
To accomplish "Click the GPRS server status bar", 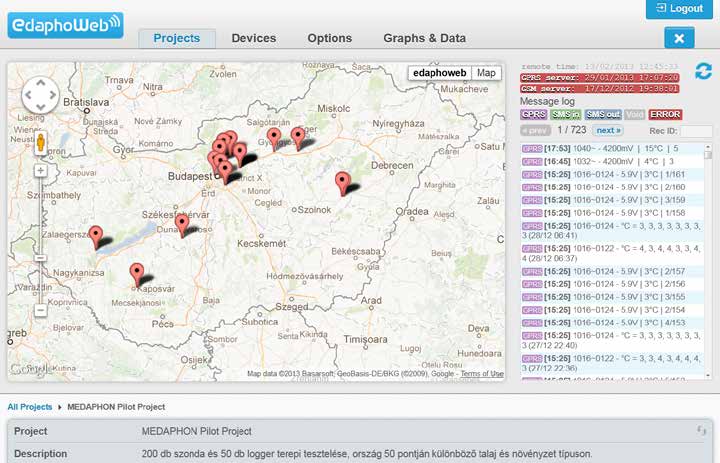I will pos(600,78).
